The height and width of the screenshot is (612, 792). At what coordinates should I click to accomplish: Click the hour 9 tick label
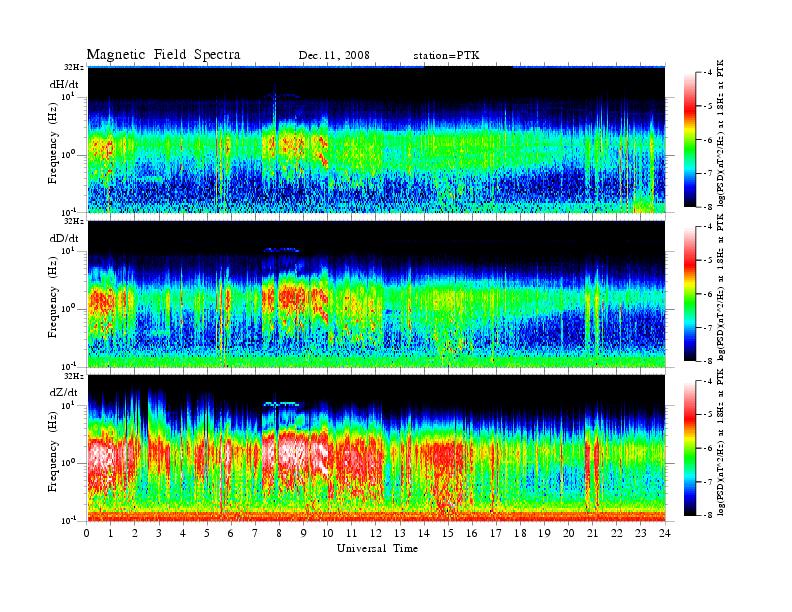pyautogui.click(x=304, y=533)
